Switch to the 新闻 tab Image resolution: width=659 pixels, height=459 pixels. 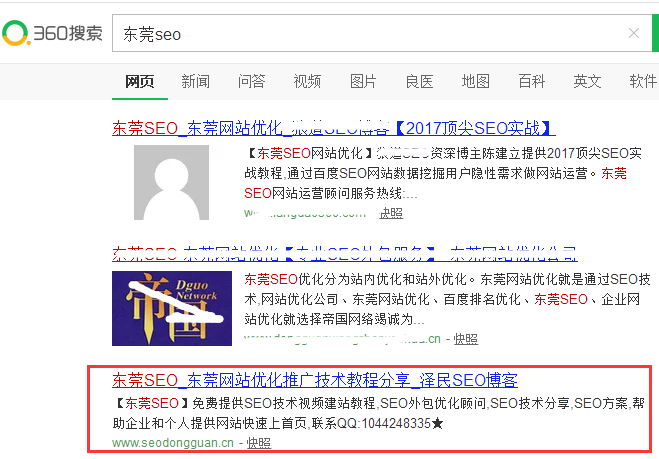(195, 81)
